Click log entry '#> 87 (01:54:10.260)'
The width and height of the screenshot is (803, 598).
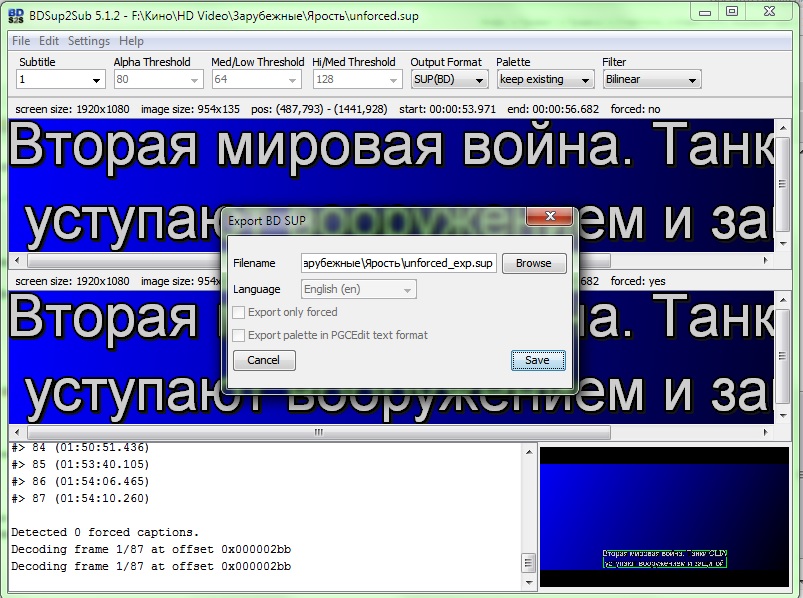pyautogui.click(x=80, y=498)
